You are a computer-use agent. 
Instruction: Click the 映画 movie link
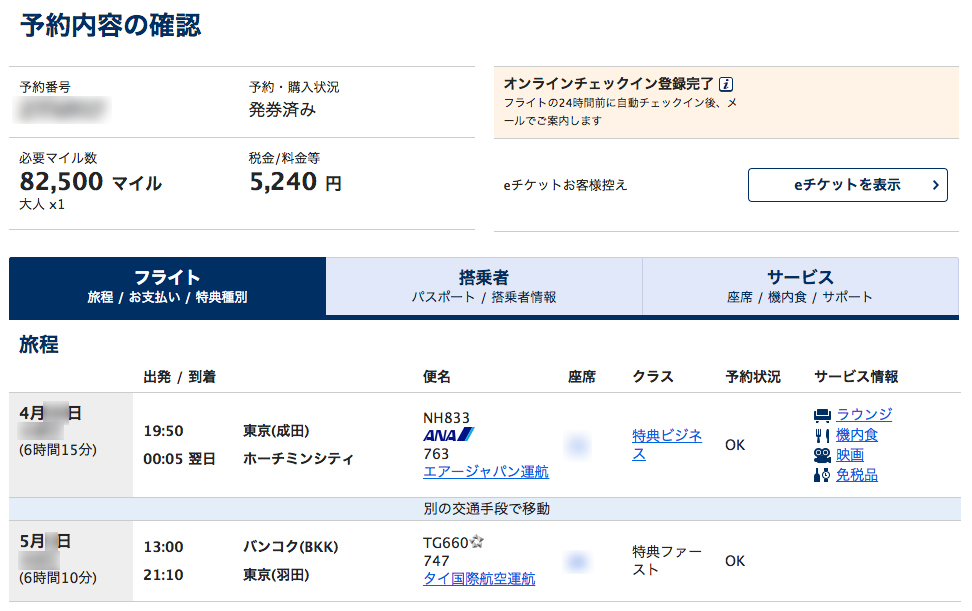tap(850, 454)
